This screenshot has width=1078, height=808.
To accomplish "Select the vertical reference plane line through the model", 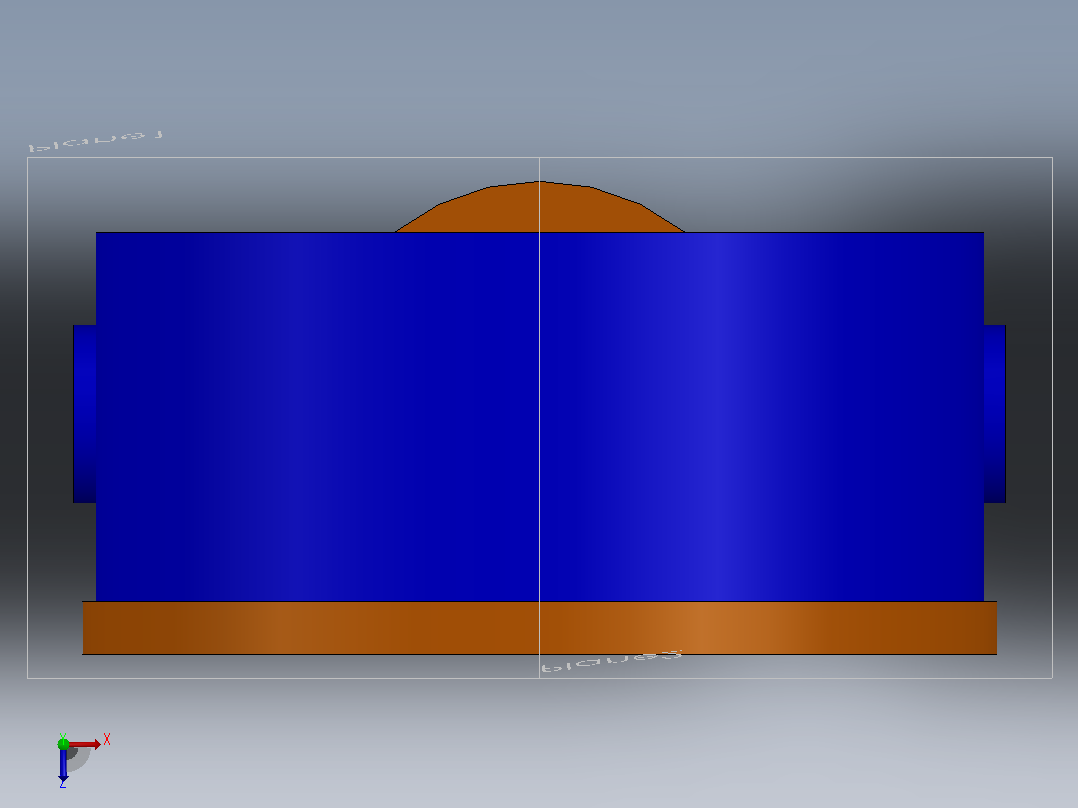I will tap(540, 417).
